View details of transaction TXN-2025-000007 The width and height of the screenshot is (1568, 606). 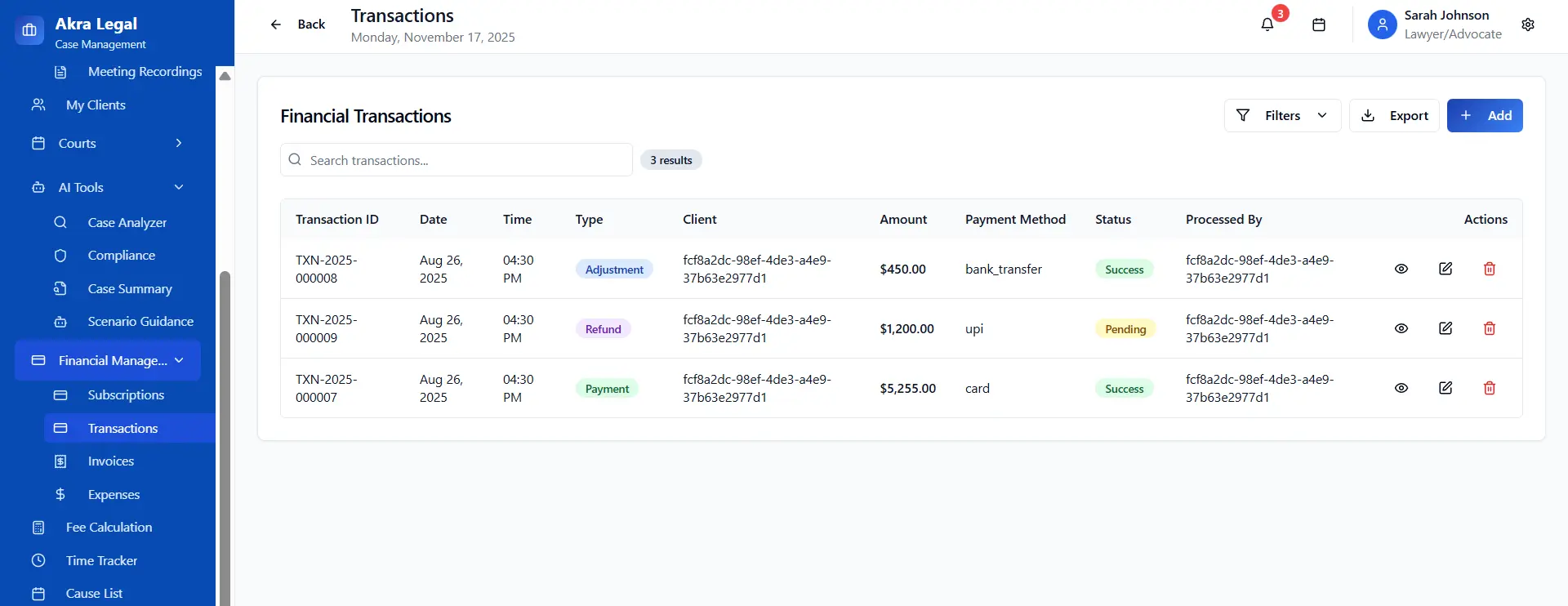coord(1401,388)
